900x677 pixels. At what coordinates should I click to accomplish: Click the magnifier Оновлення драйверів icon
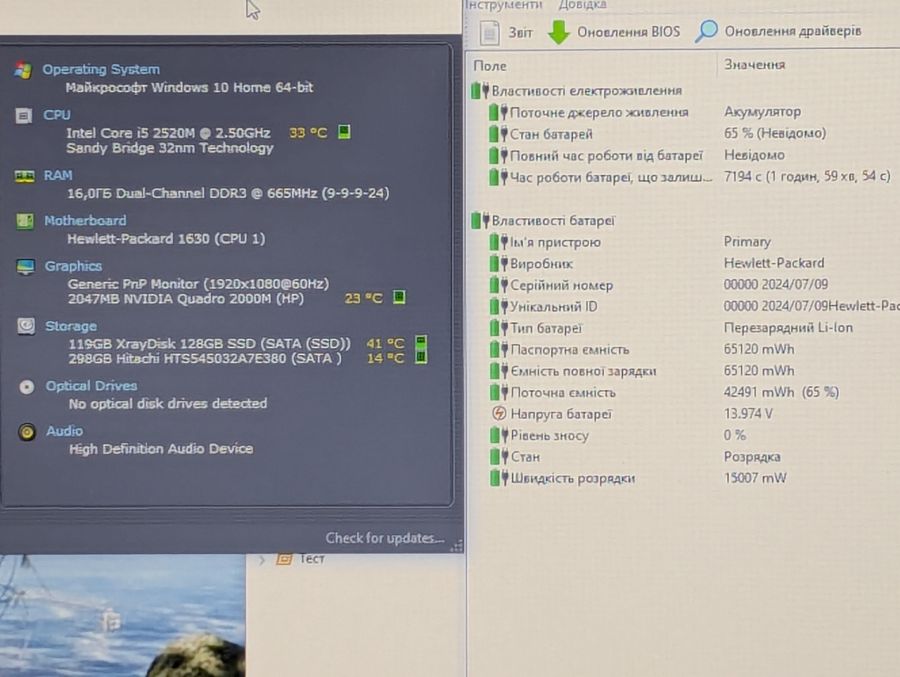click(x=707, y=31)
